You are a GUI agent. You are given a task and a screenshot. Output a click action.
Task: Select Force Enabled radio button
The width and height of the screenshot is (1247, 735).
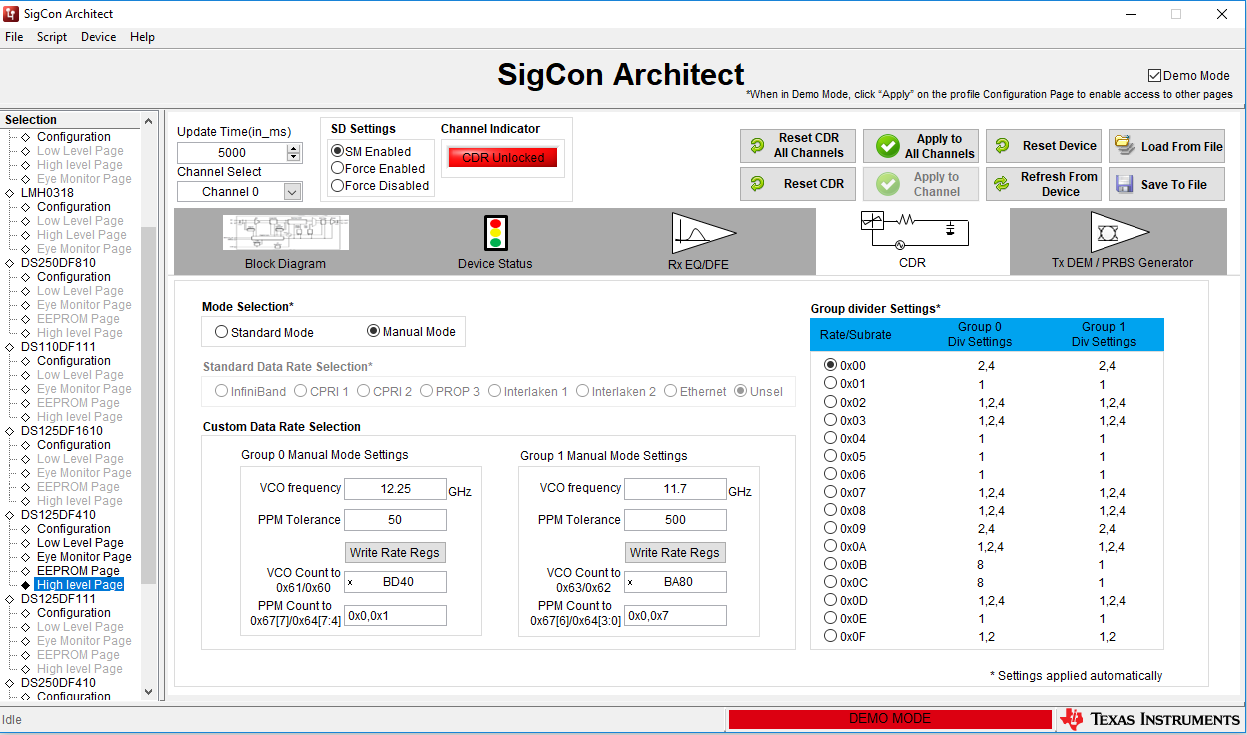338,168
